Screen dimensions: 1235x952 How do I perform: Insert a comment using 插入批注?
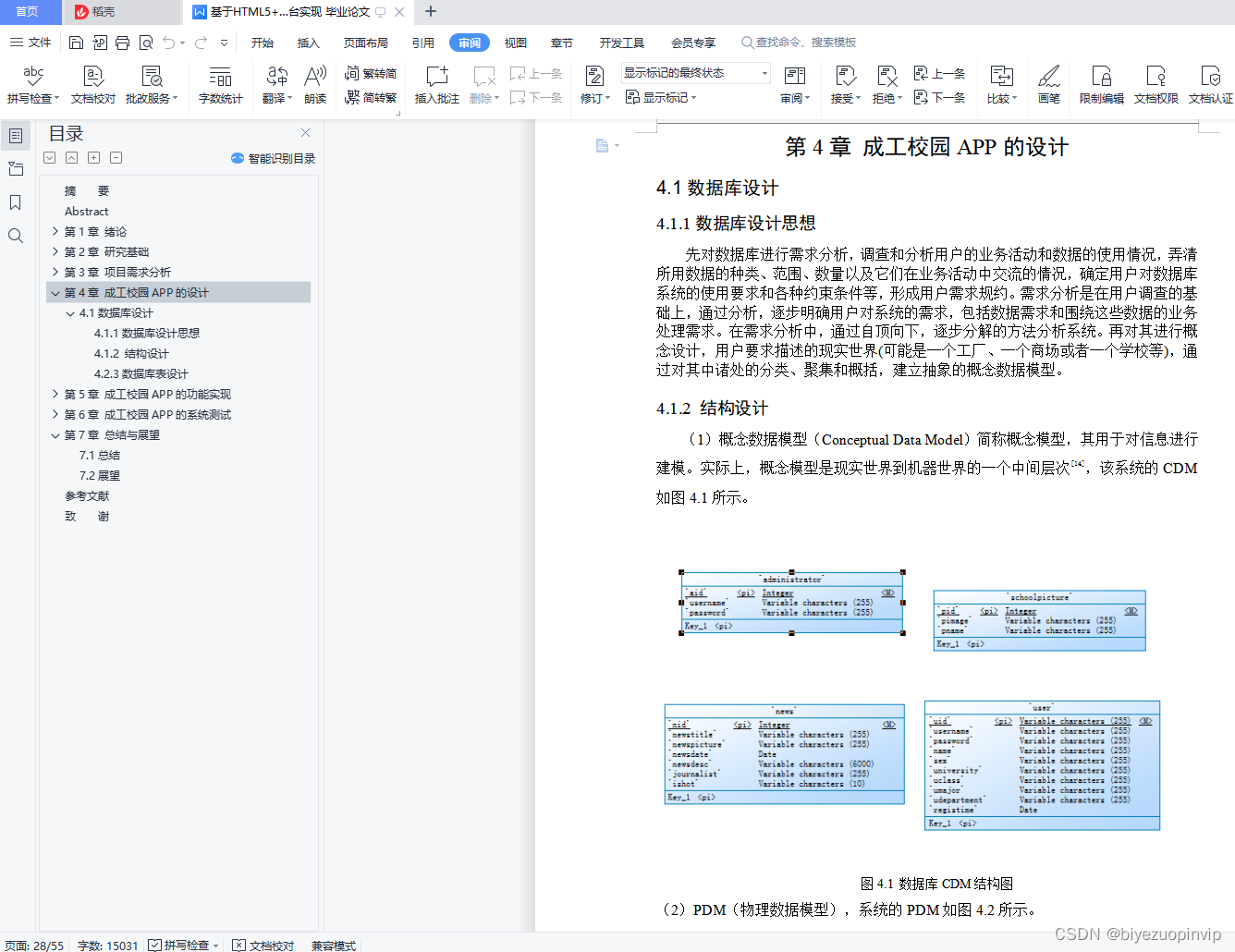point(435,83)
